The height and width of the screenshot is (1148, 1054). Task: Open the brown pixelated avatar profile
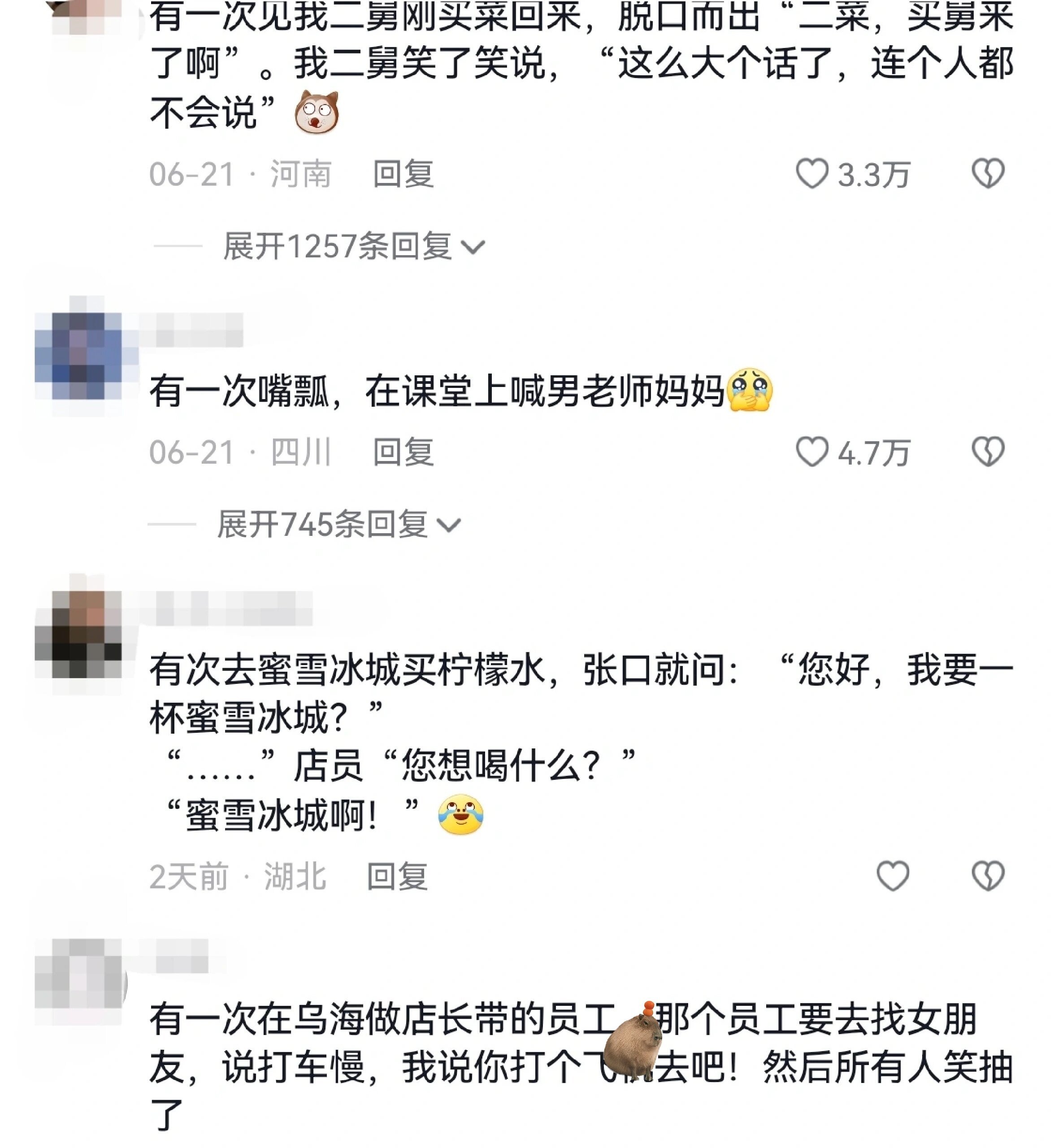pyautogui.click(x=78, y=634)
